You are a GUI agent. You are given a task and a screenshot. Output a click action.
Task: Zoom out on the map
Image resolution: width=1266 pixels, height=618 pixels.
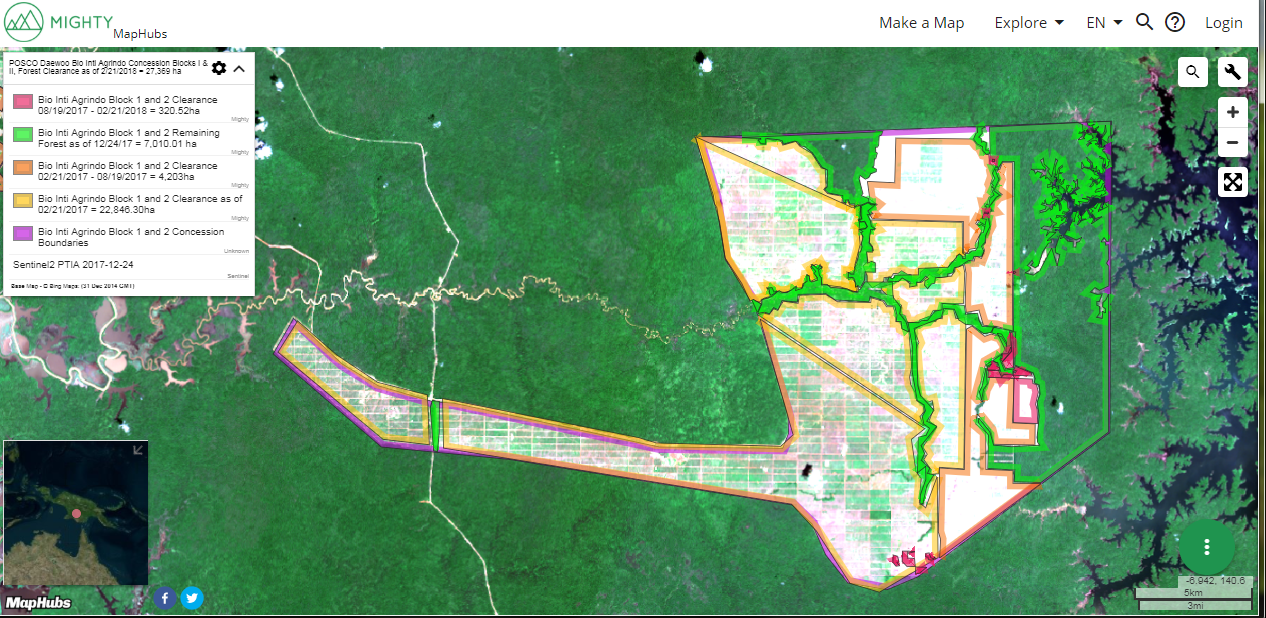[1233, 142]
